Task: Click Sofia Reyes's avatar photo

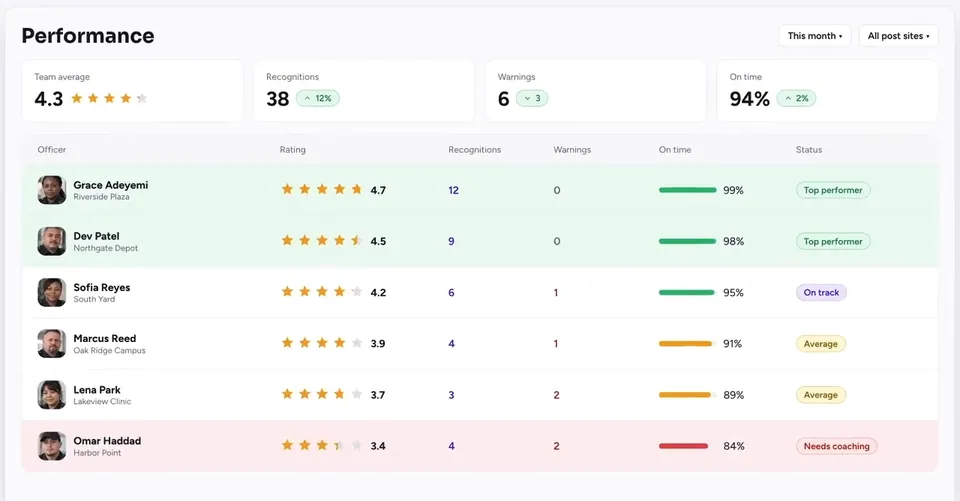Action: click(51, 293)
